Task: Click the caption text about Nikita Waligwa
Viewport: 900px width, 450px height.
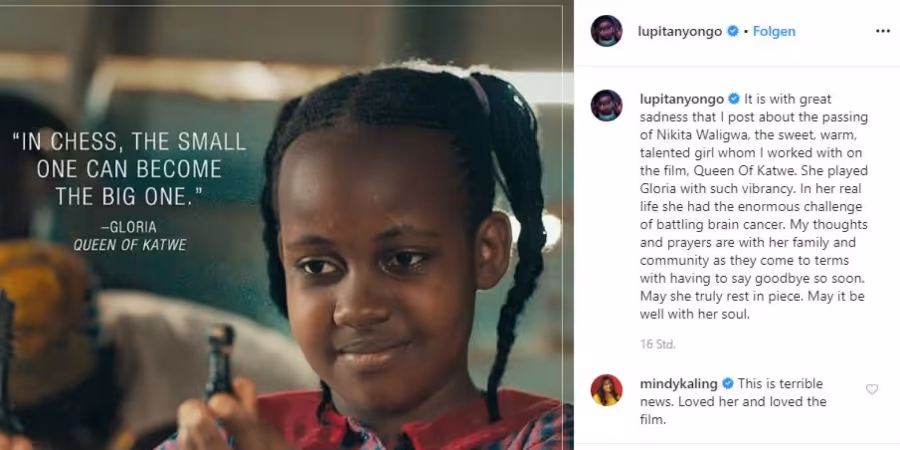Action: (x=754, y=207)
